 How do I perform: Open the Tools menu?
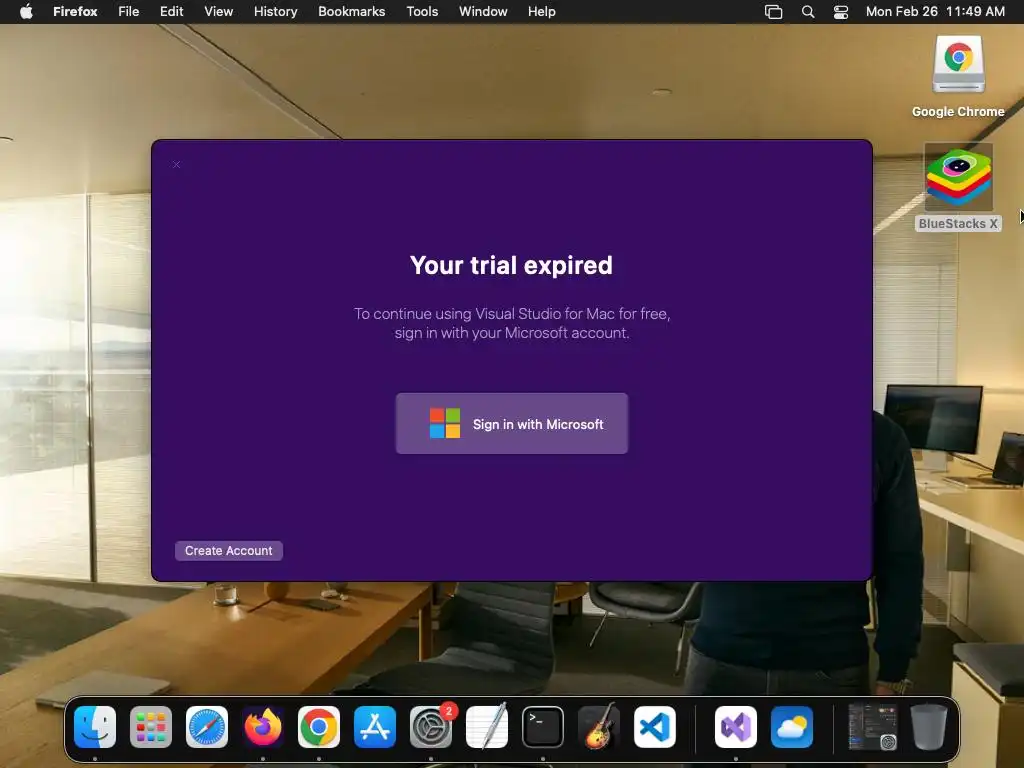point(422,12)
